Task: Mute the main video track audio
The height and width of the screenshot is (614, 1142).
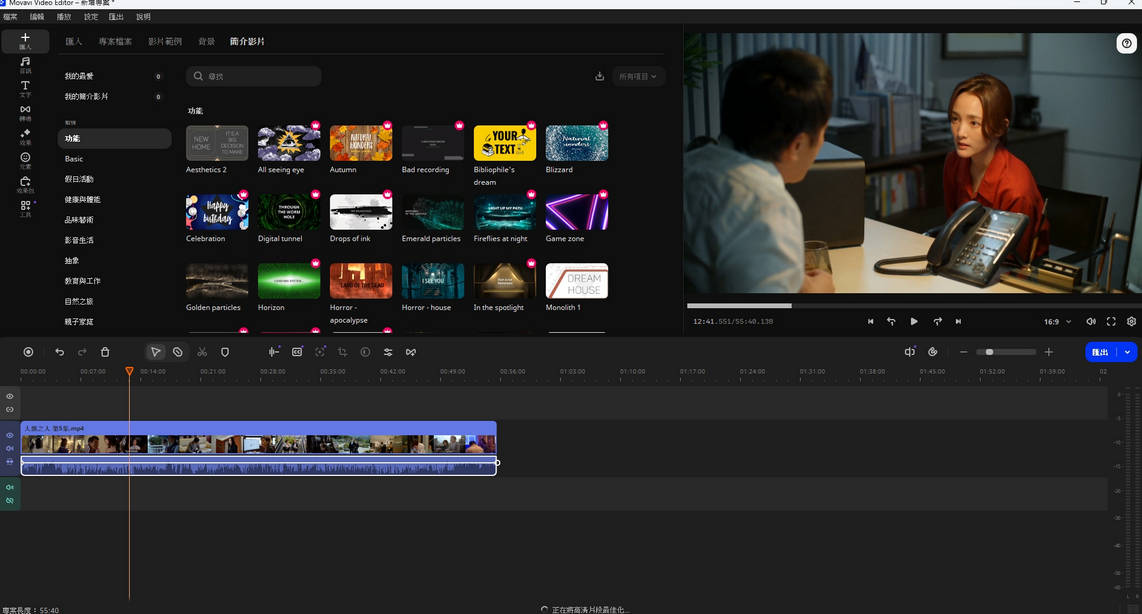Action: [9, 448]
